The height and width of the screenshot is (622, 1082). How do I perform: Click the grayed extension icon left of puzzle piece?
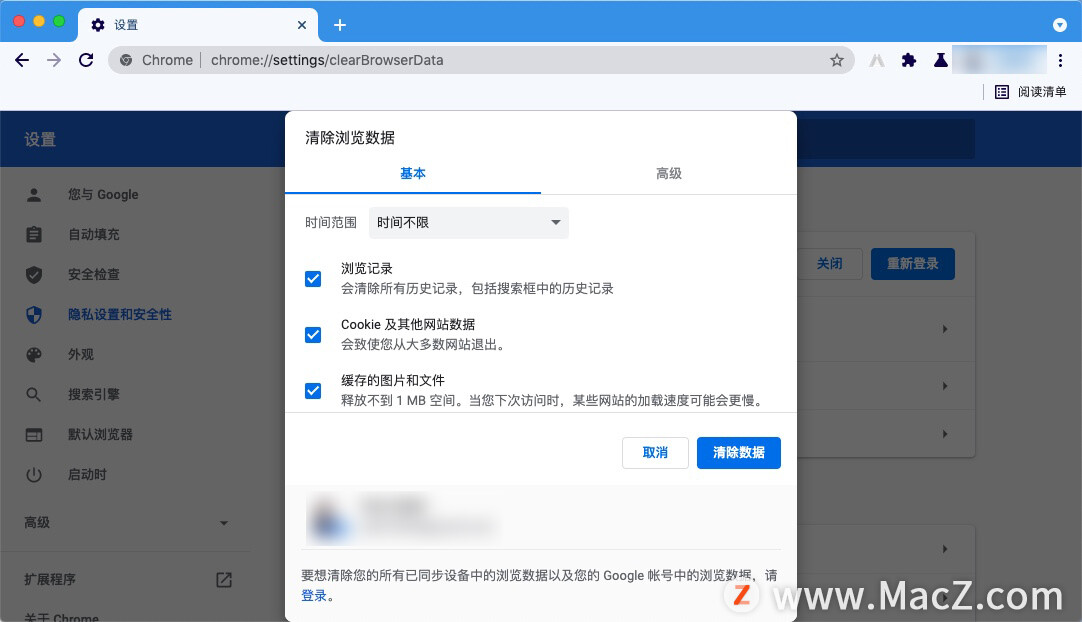[x=877, y=60]
